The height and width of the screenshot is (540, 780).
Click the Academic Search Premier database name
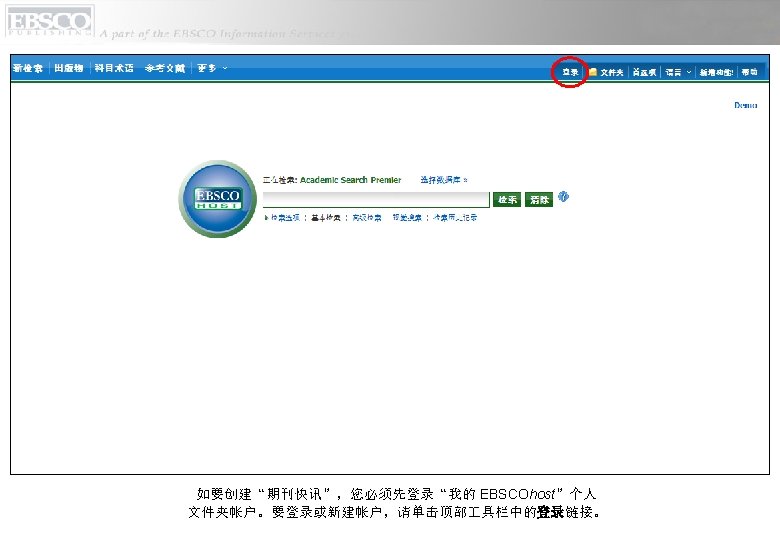click(351, 180)
